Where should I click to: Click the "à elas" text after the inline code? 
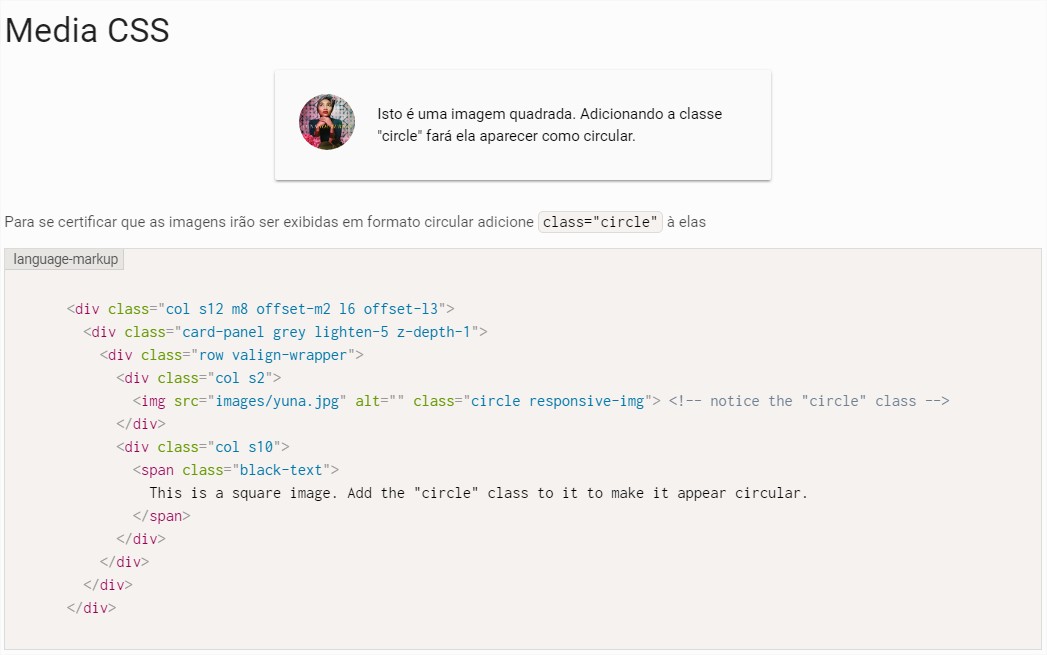coord(686,222)
